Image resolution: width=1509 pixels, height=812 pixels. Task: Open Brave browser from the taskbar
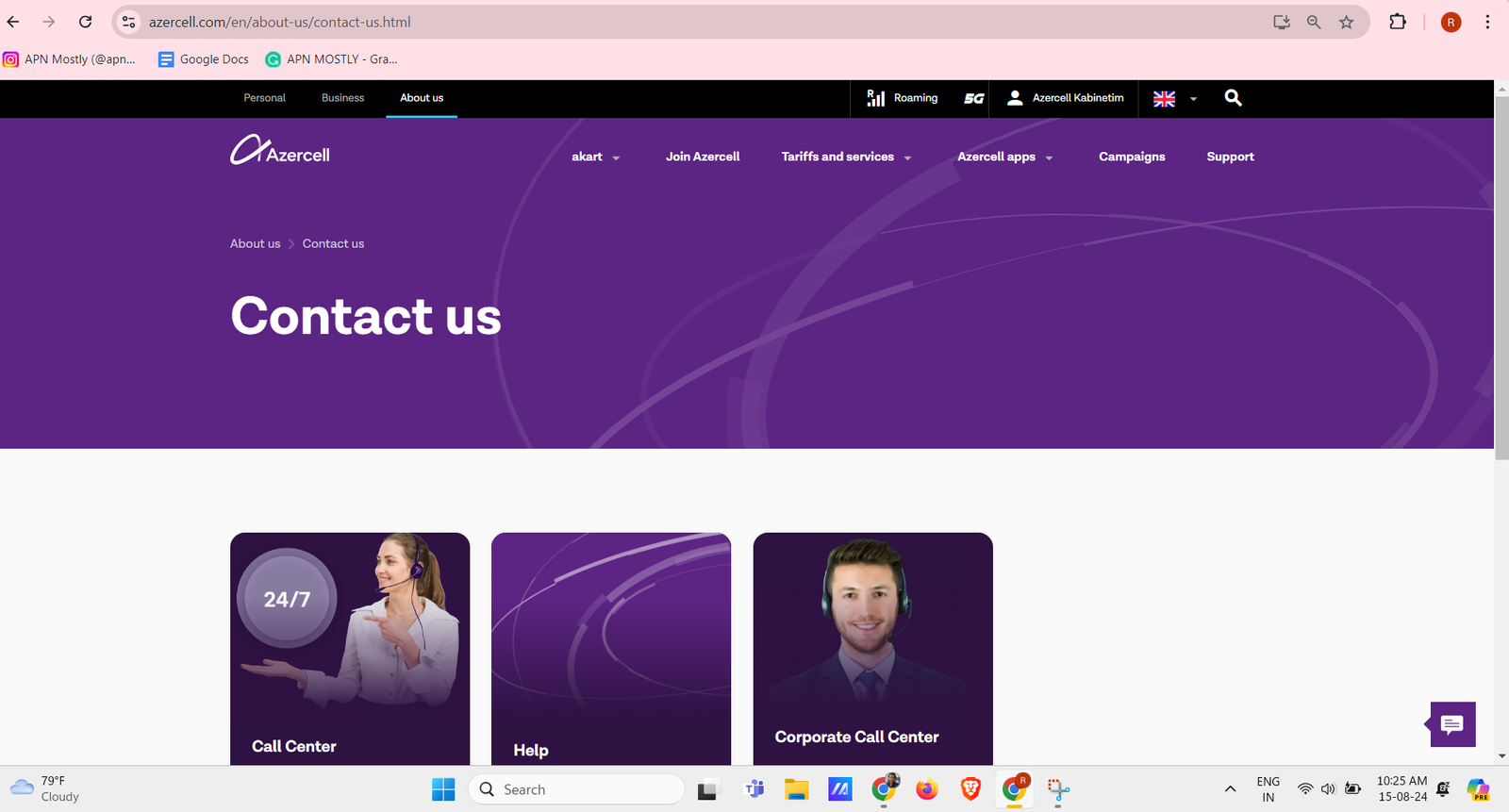(x=970, y=789)
